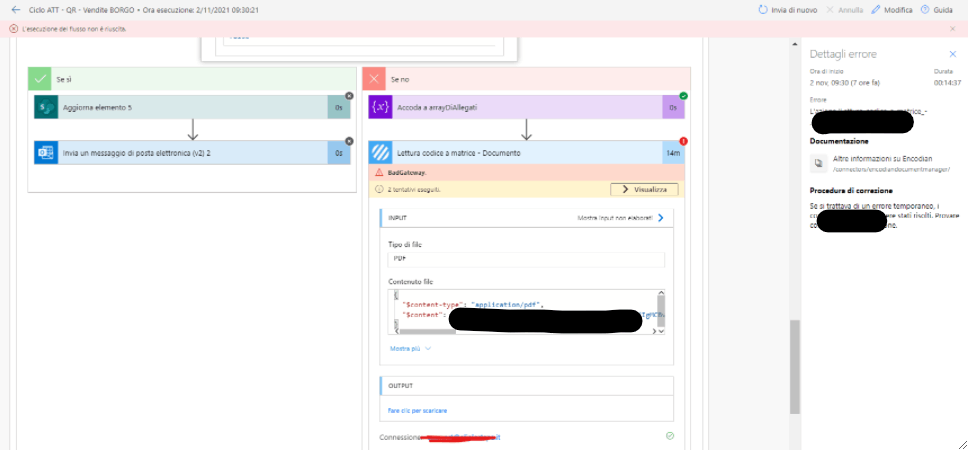This screenshot has width=971, height=455.
Task: Dismiss the flow failed error banner
Action: (952, 28)
